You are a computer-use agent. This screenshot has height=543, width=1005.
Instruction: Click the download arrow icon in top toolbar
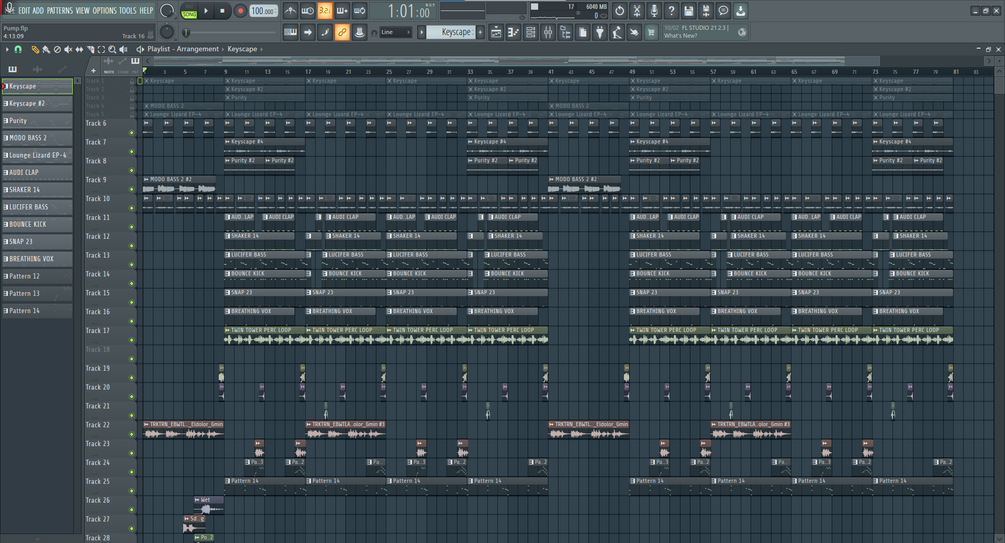(x=740, y=11)
